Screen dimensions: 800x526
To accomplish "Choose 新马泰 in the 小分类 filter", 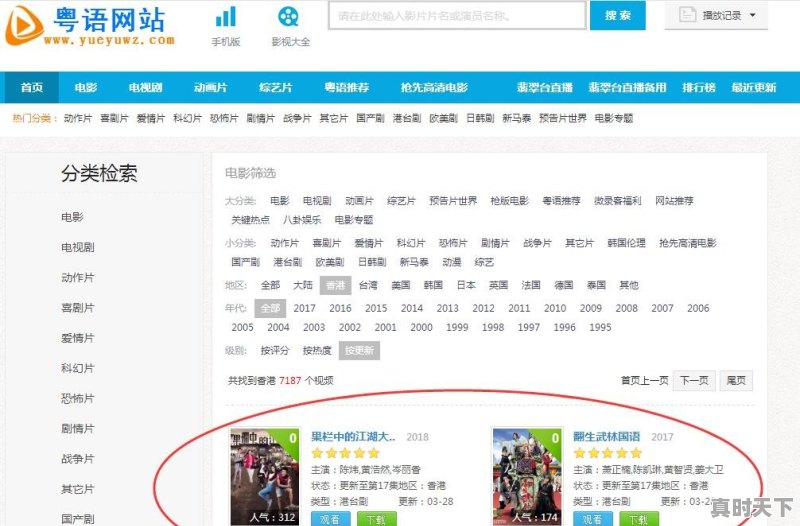I will click(x=414, y=262).
